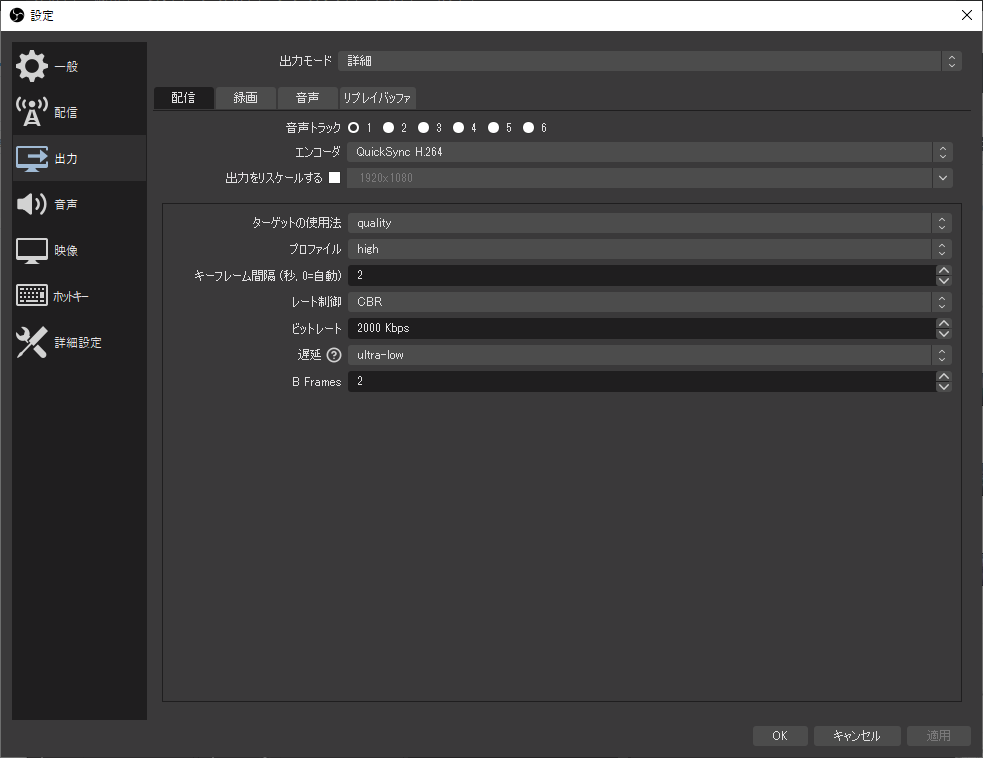Open the エンコーダ dropdown showing QuickSync H.264
This screenshot has width=983, height=758.
(649, 152)
